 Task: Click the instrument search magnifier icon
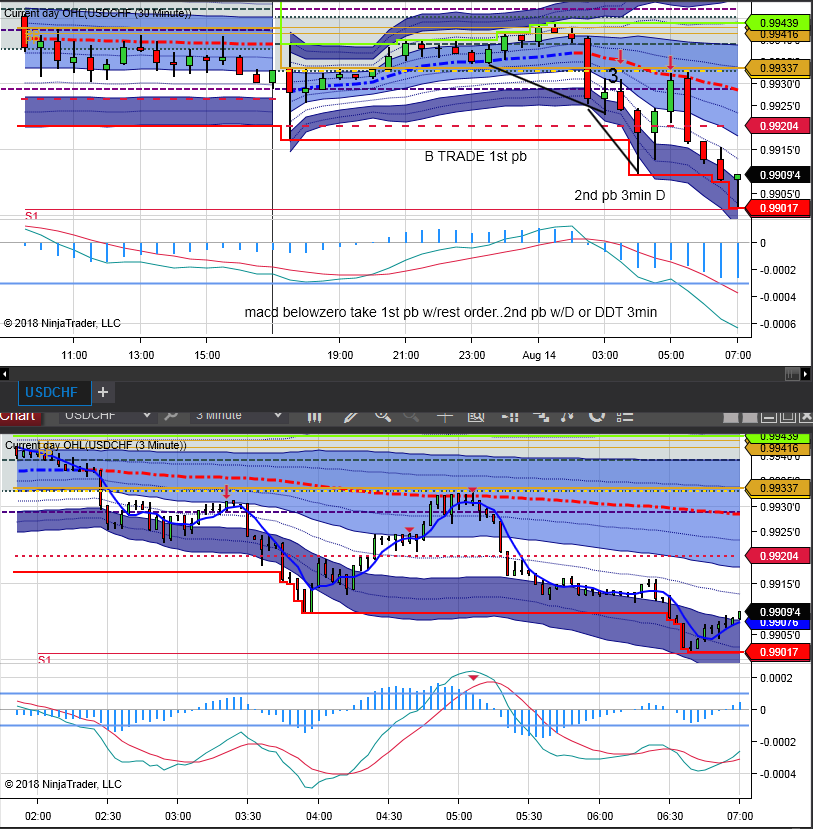171,416
